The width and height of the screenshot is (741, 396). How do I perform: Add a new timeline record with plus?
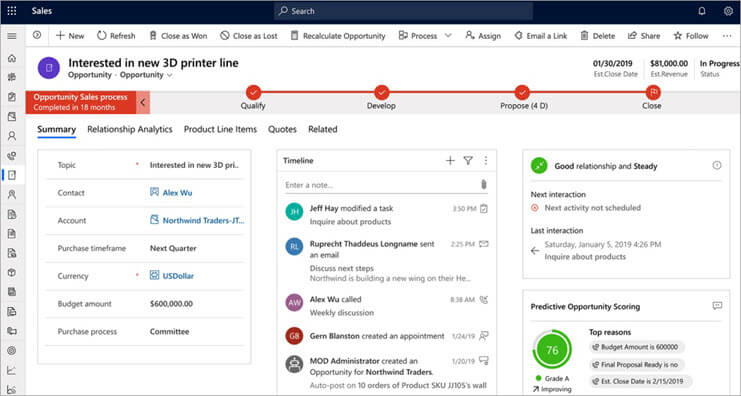pos(450,161)
